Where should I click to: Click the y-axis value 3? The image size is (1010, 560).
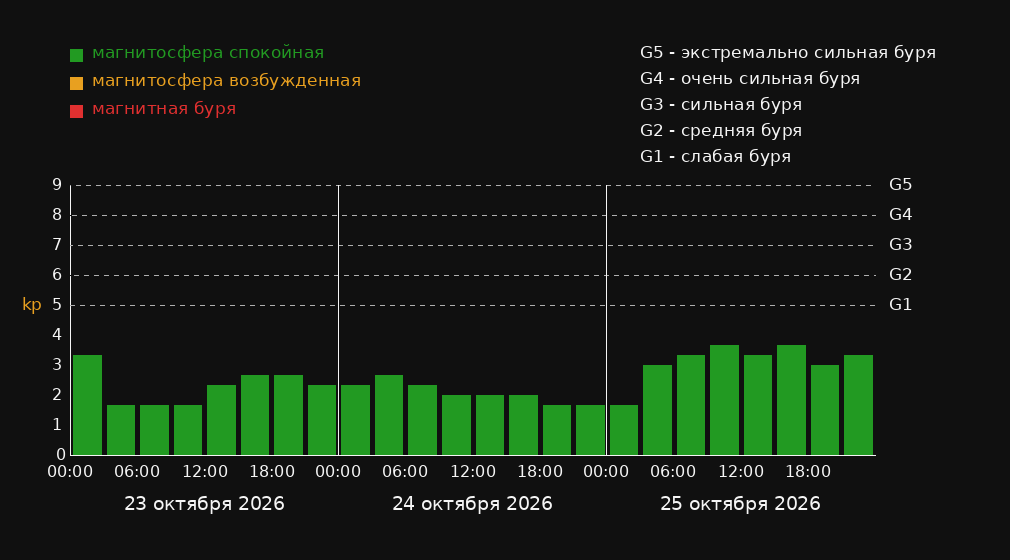57,365
